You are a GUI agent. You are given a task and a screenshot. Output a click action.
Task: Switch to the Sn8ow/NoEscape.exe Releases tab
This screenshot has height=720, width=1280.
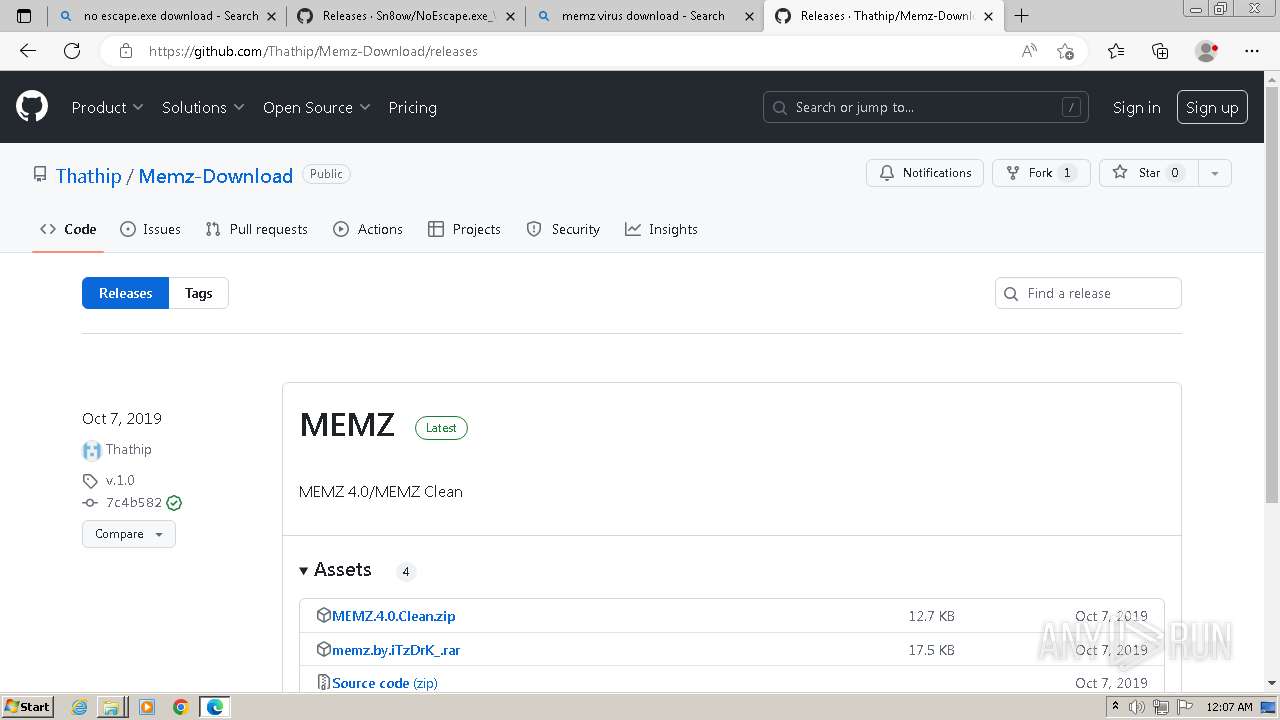tap(406, 16)
